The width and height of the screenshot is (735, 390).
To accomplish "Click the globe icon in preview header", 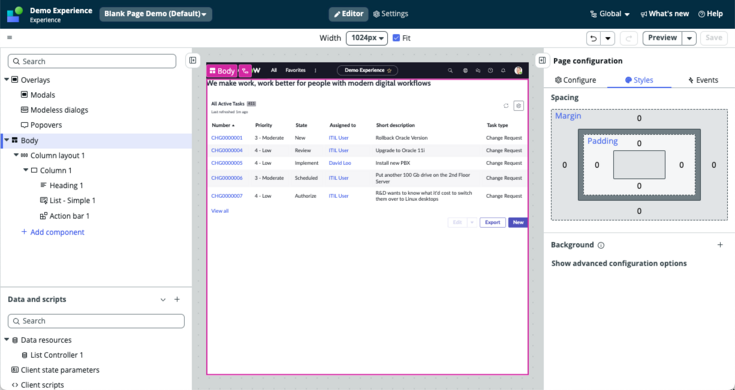I will (465, 70).
